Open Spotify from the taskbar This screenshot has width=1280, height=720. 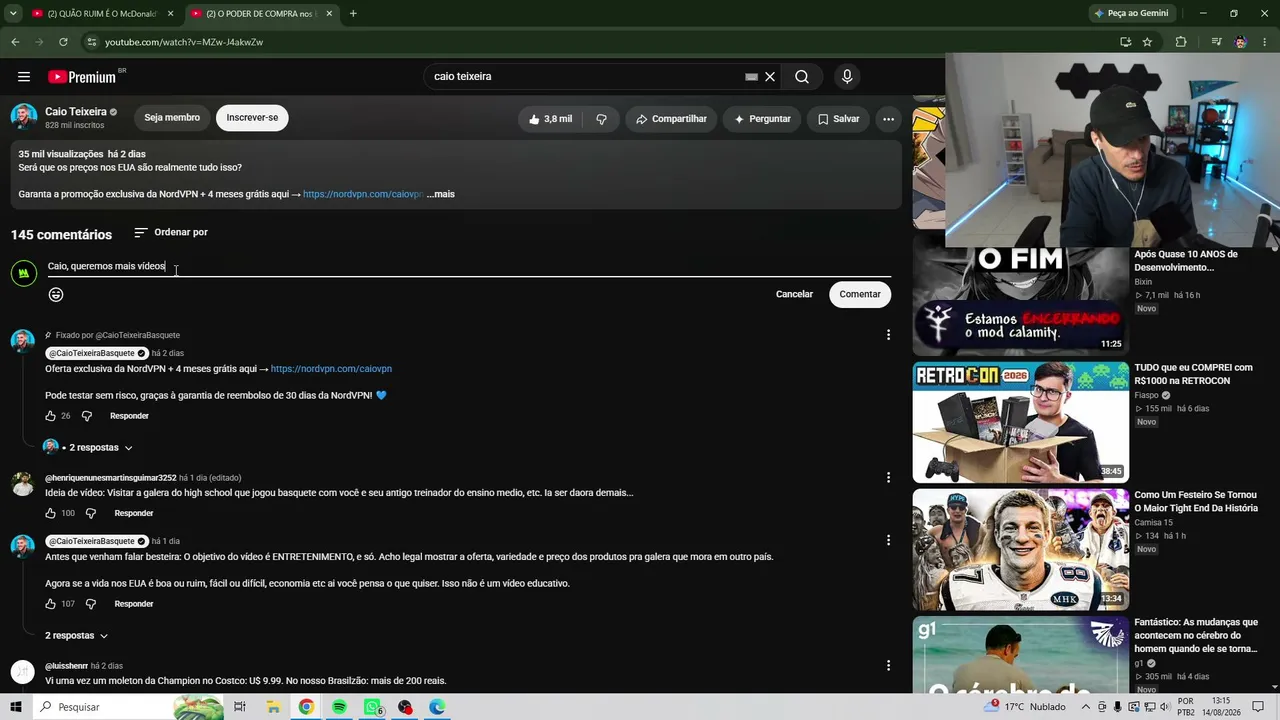[339, 707]
